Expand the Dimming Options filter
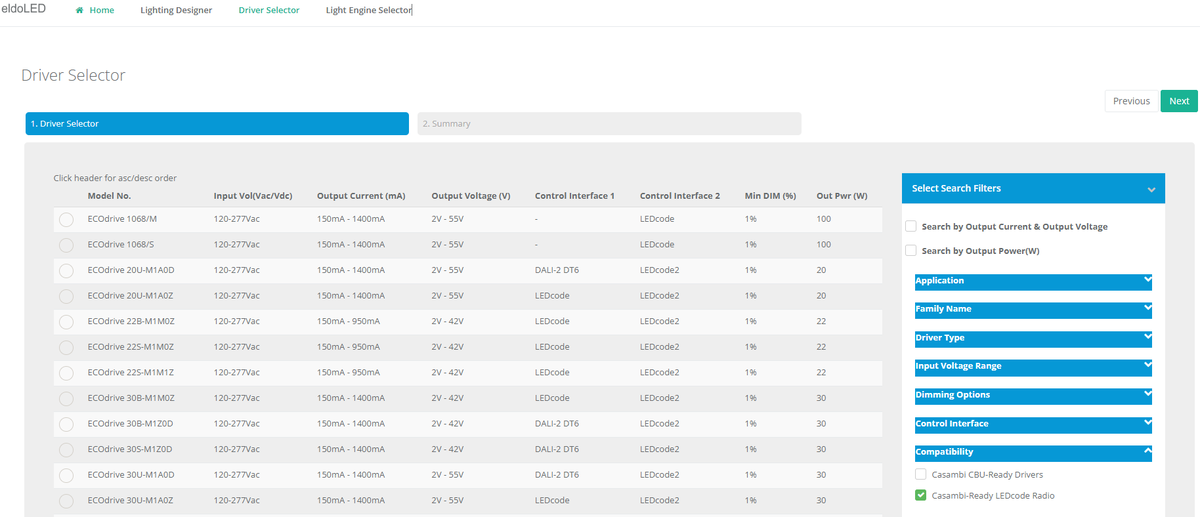Screen dimensions: 1200x517 tap(1033, 396)
